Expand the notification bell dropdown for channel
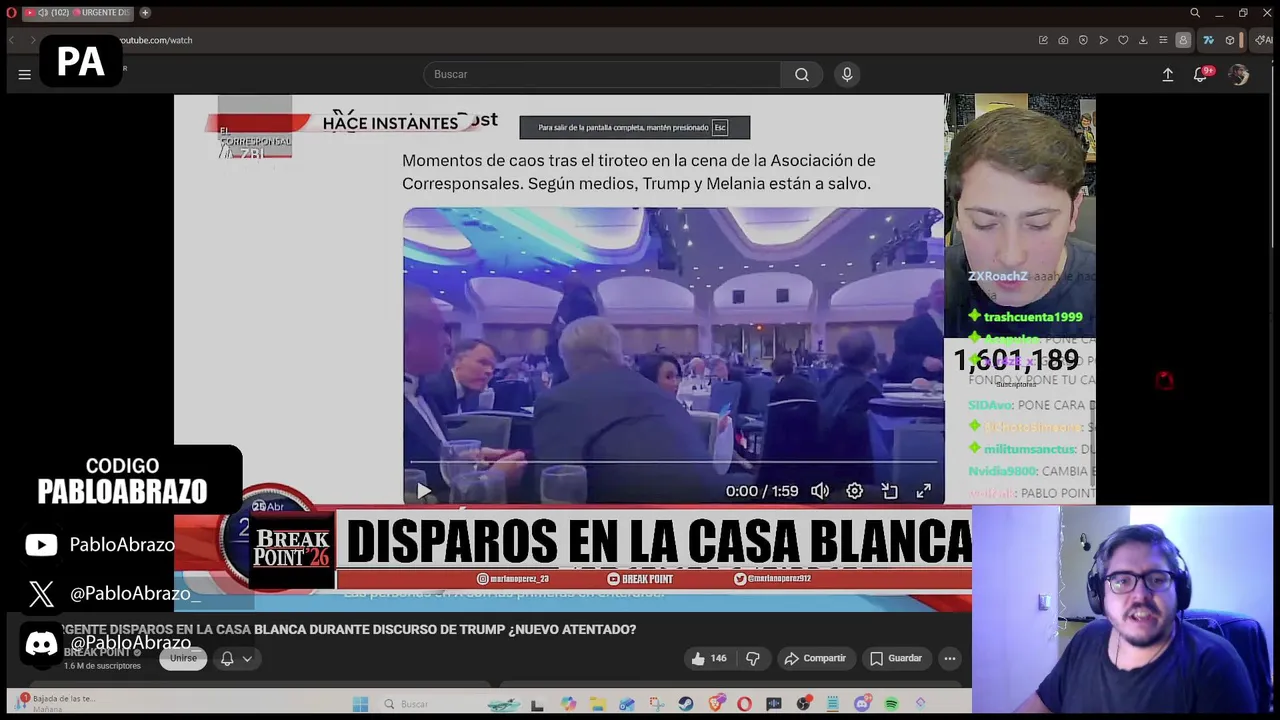 click(236, 658)
